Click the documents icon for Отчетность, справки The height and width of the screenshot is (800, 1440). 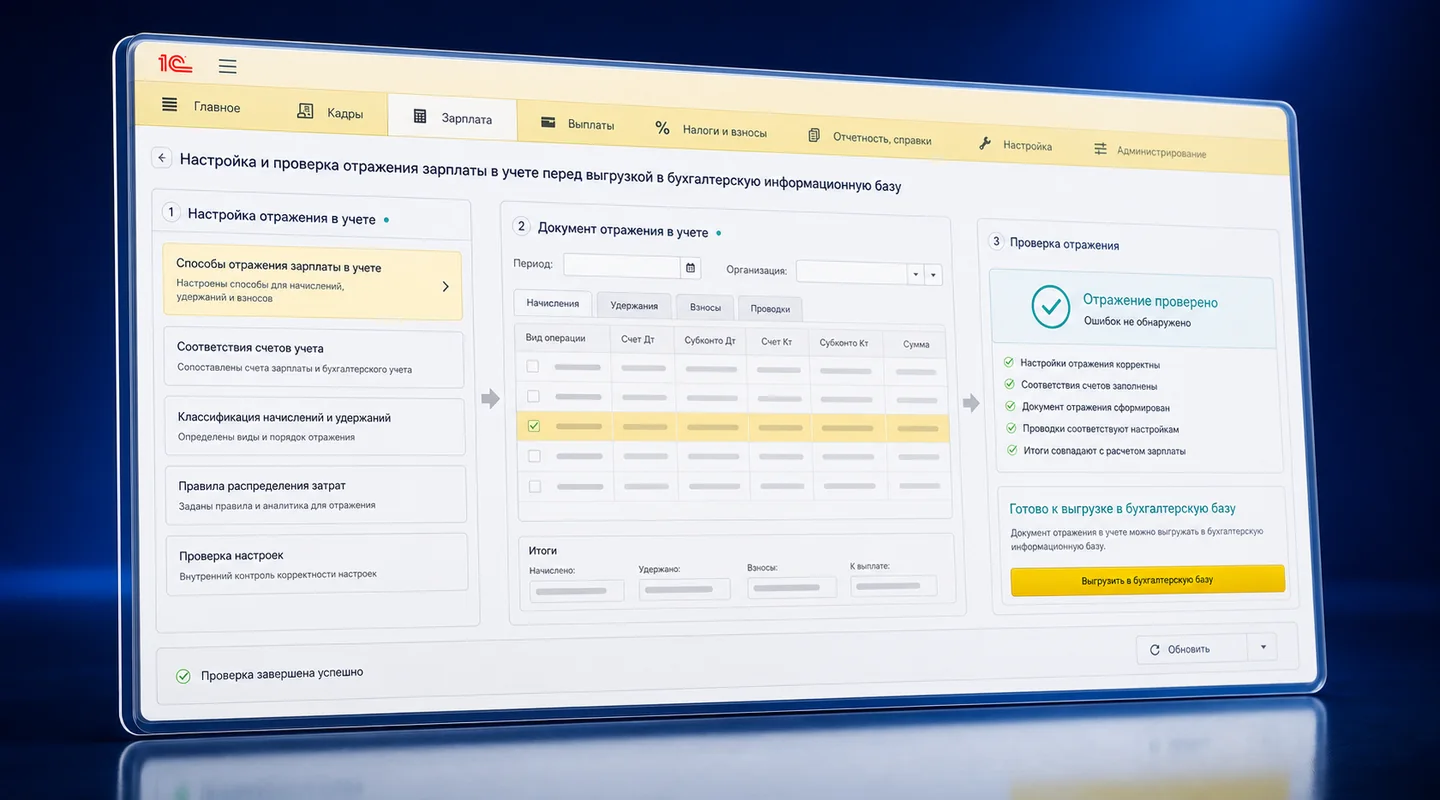(x=814, y=135)
